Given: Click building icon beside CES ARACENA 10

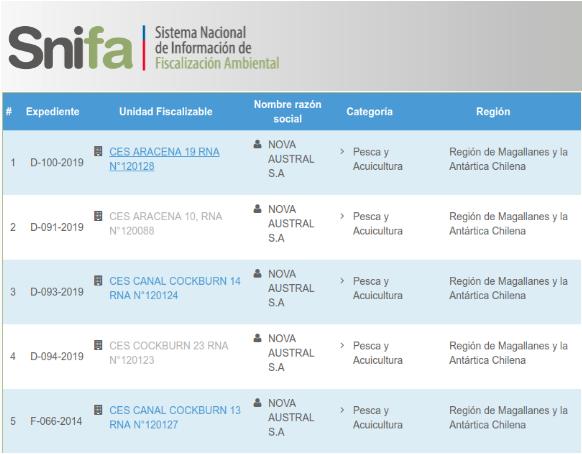Looking at the screenshot, I should point(98,216).
